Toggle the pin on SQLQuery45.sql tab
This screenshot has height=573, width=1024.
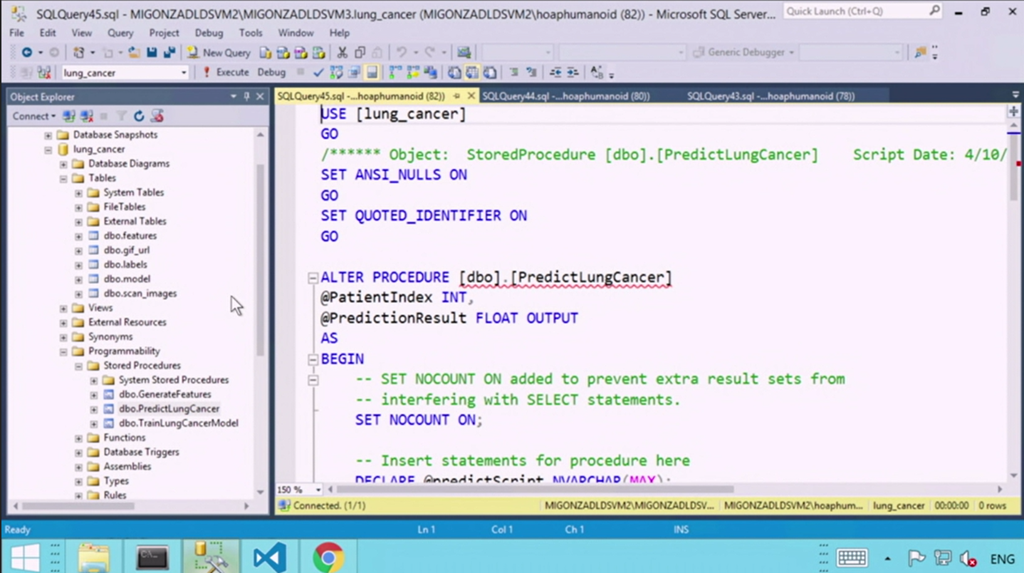[456, 96]
